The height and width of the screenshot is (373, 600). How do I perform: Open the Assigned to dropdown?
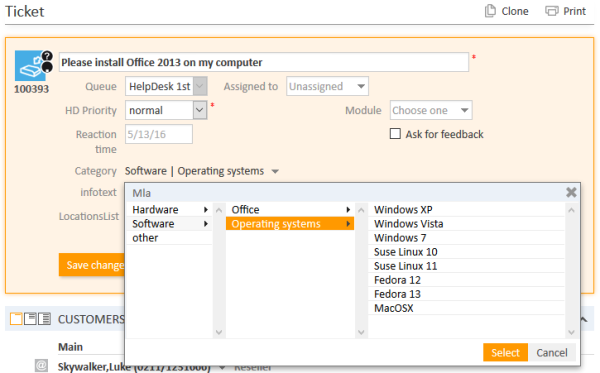327,86
